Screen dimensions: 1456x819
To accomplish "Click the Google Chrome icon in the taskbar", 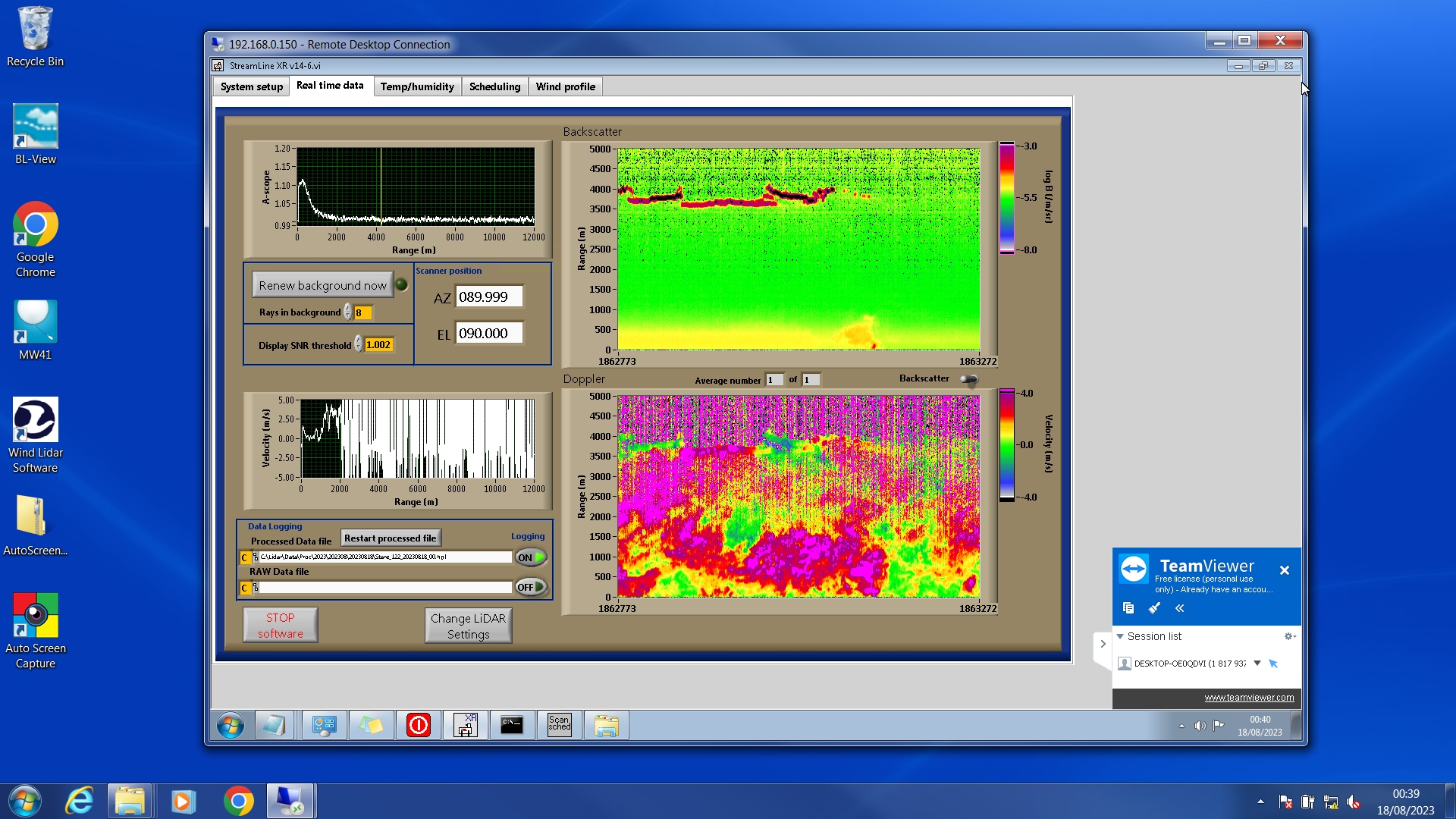I will [x=238, y=801].
